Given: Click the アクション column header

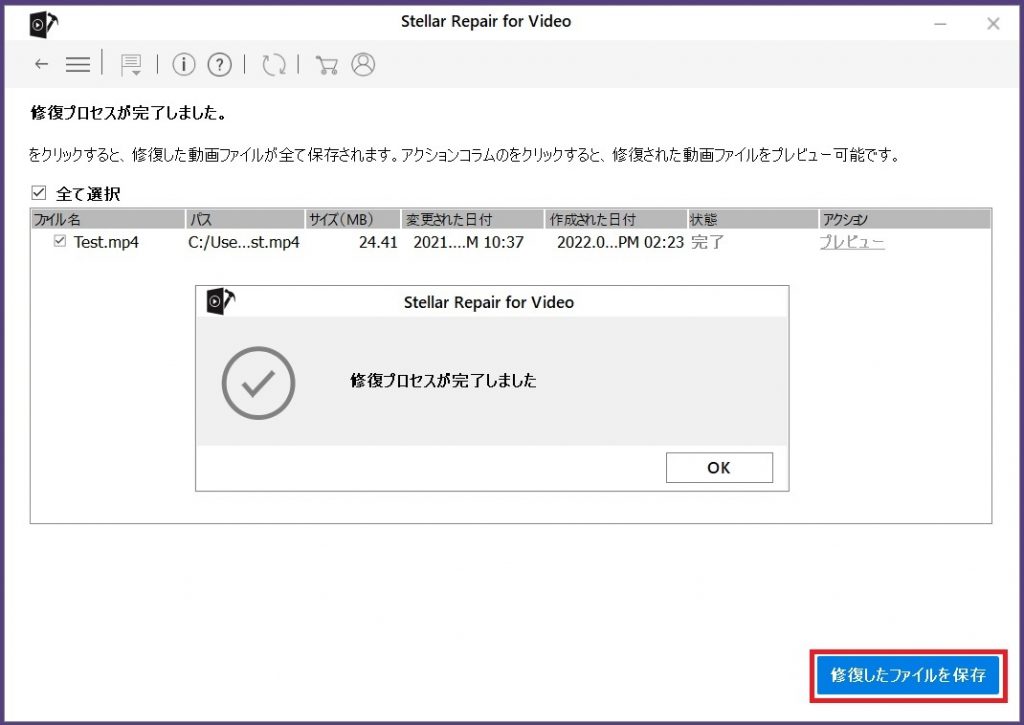Looking at the screenshot, I should tap(905, 219).
